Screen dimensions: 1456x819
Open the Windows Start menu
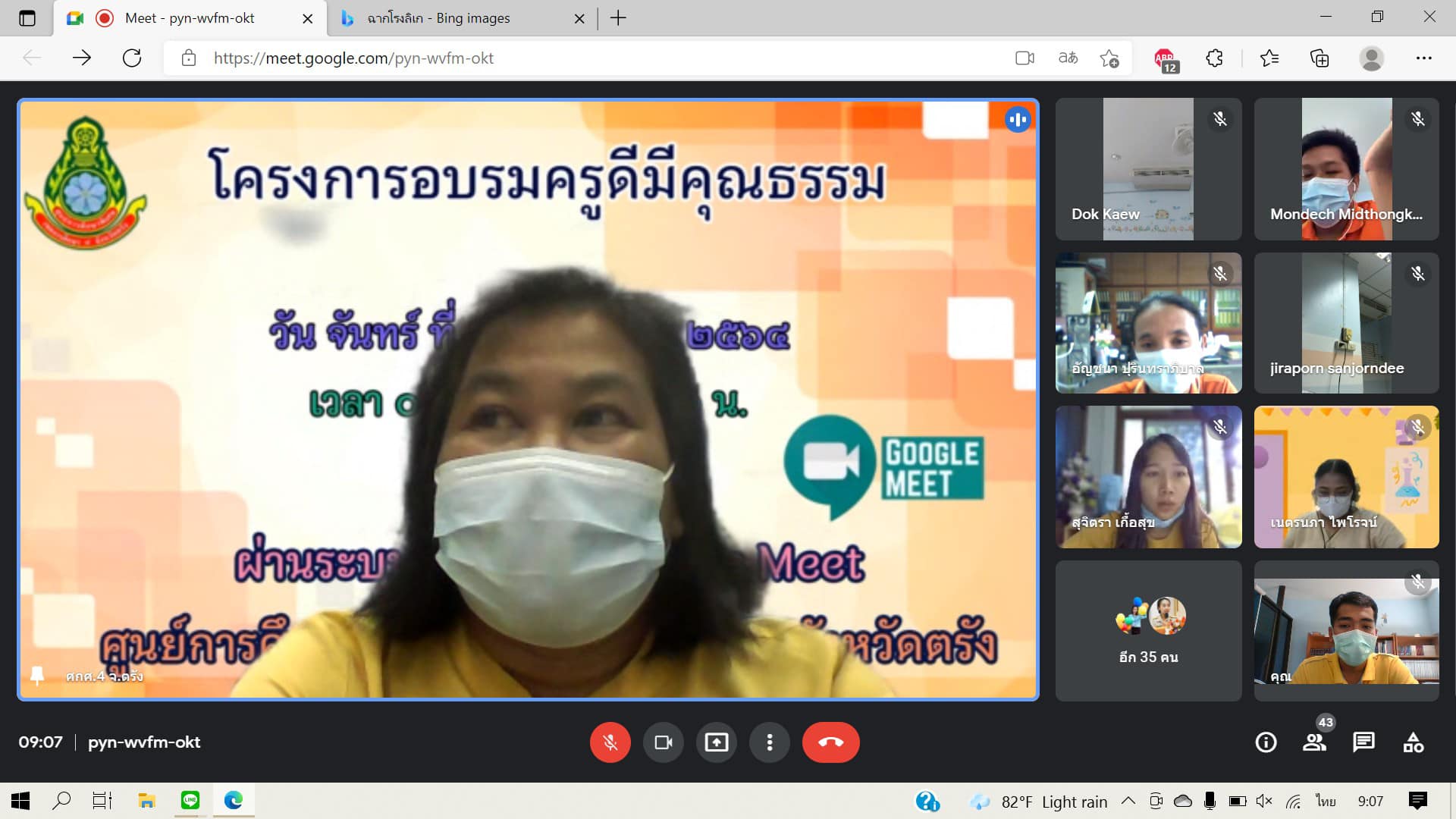click(20, 801)
